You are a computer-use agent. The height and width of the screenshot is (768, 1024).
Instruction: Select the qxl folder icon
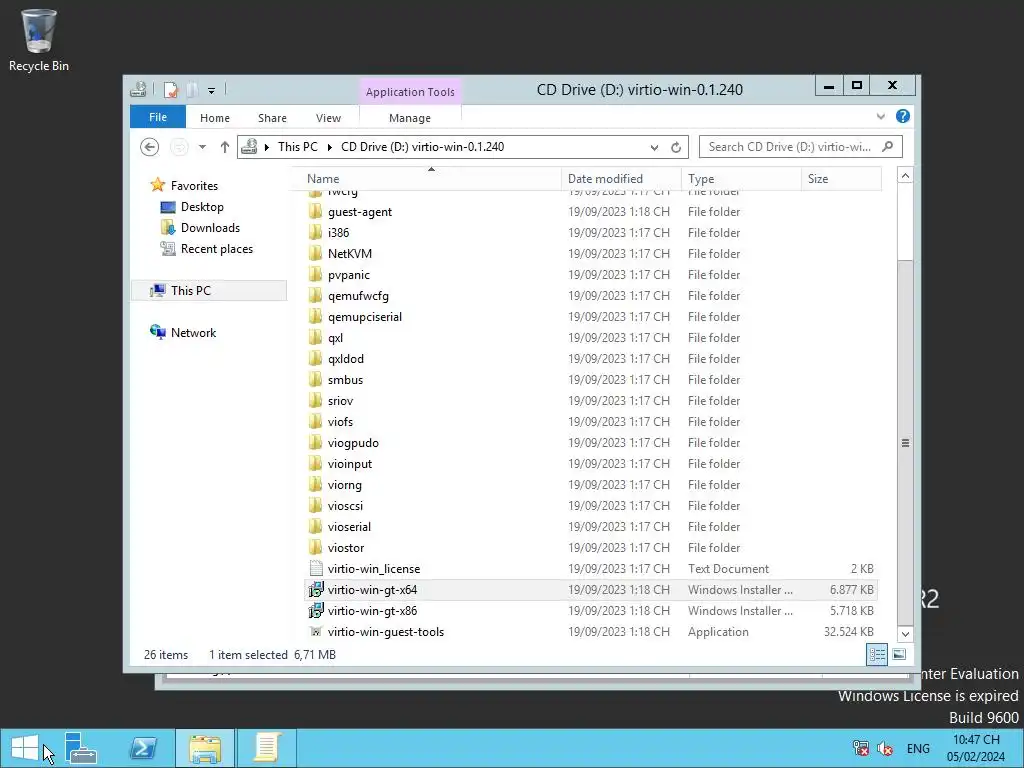[x=315, y=338]
